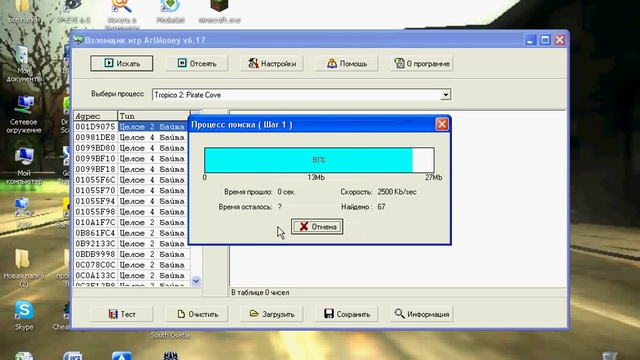Screen dimensions: 640x360
Task: Open the Помощь help button
Action: (x=347, y=63)
